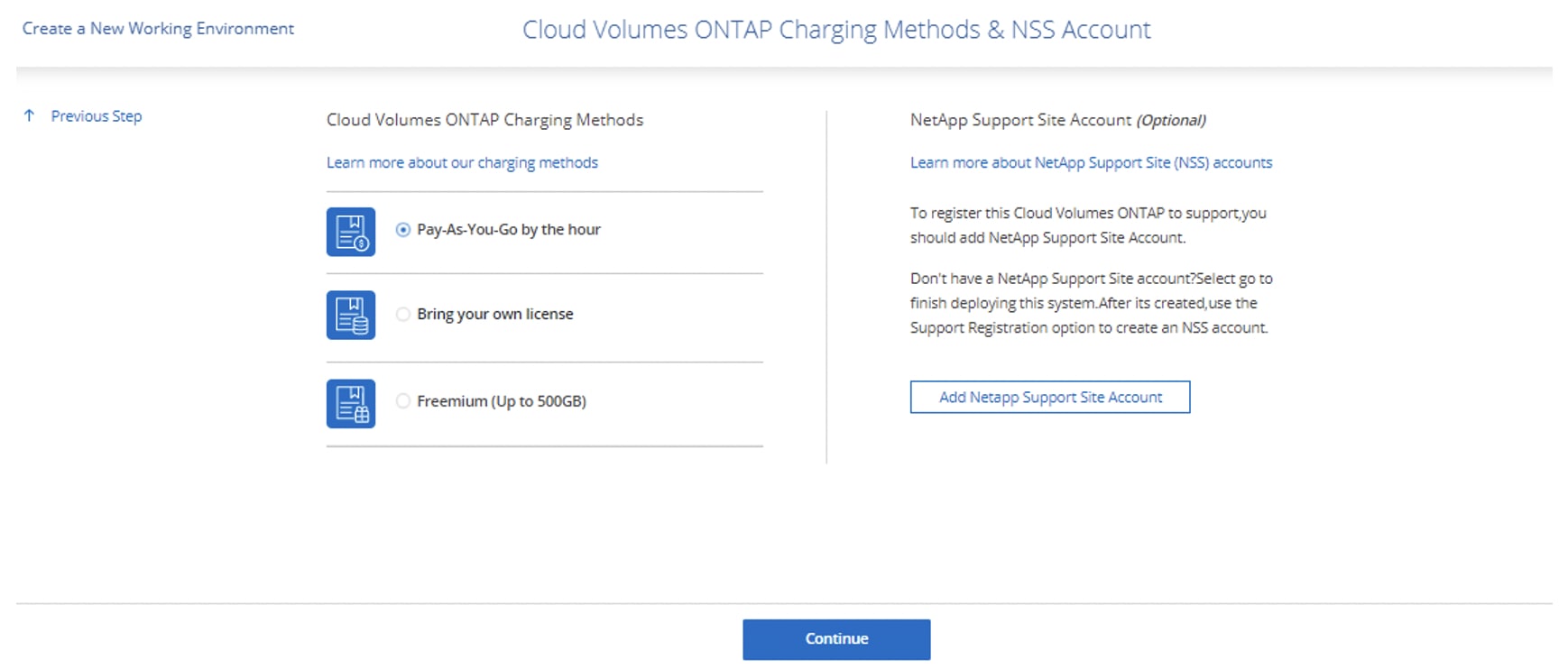Click the page title mentioning NSS Account
The image size is (1568, 669).
(836, 30)
